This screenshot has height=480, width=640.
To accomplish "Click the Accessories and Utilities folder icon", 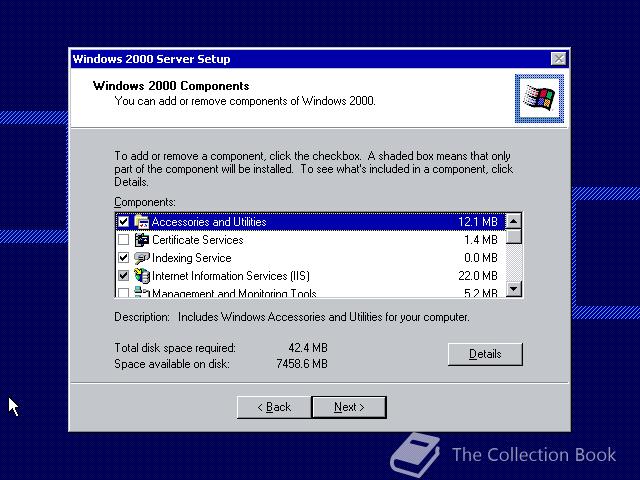I will tap(142, 222).
